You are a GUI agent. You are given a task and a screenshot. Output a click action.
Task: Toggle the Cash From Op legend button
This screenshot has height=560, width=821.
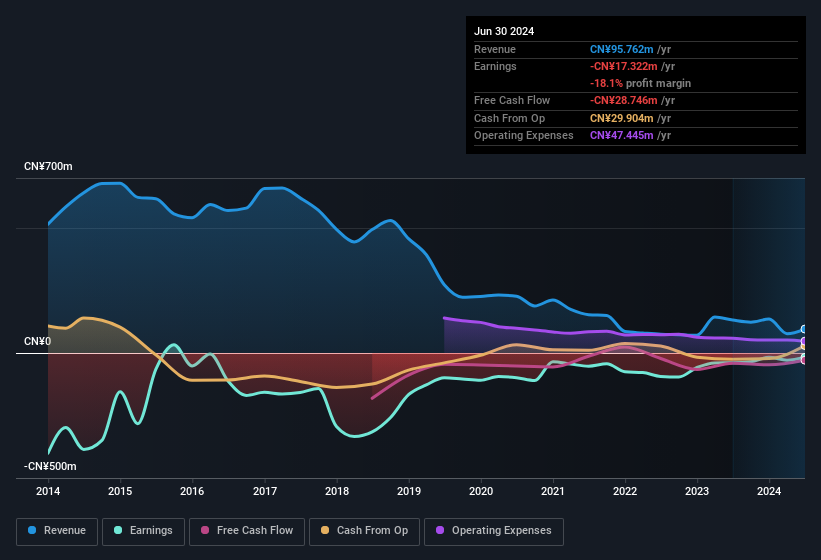point(364,531)
